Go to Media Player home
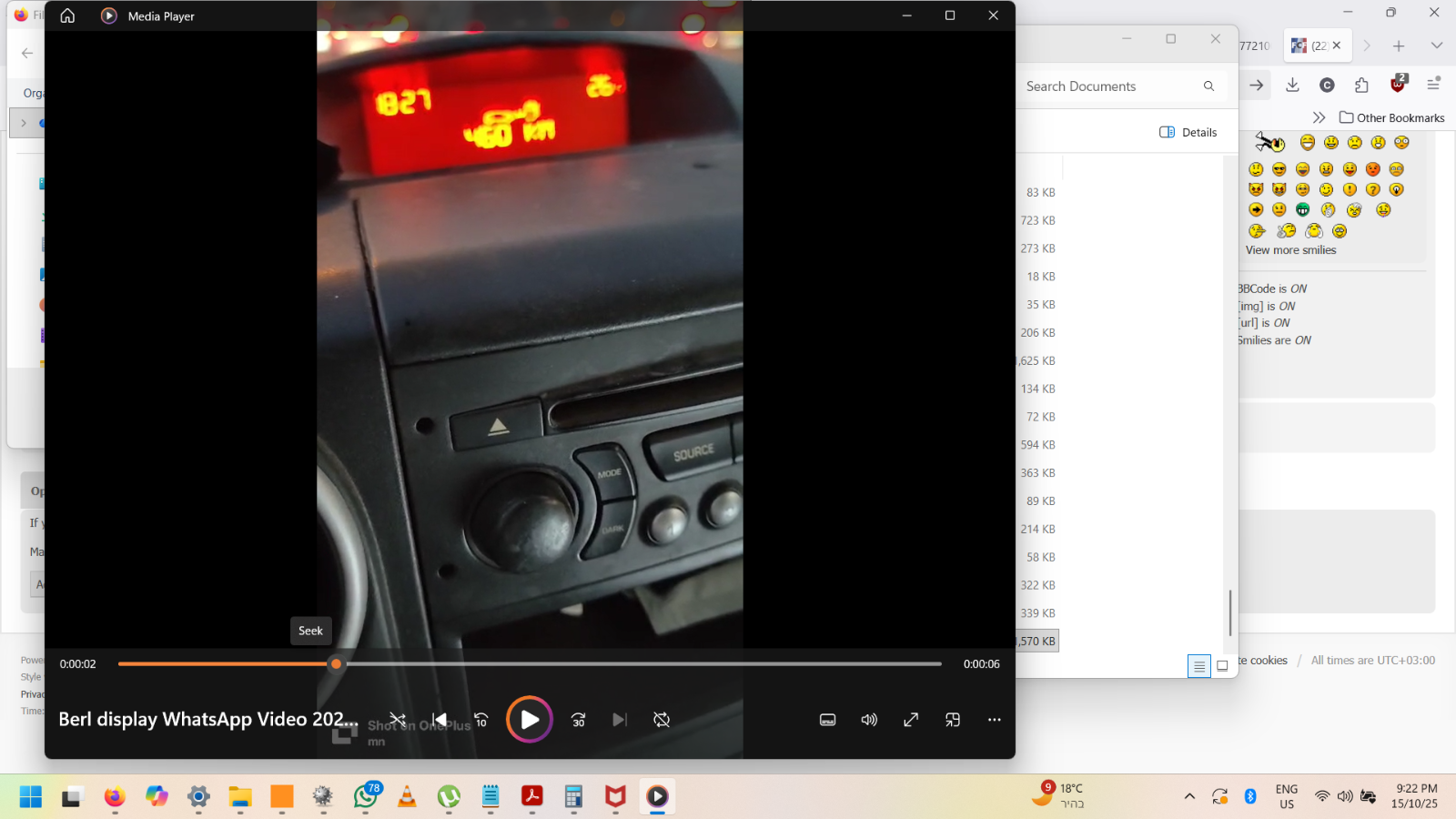 click(x=67, y=15)
